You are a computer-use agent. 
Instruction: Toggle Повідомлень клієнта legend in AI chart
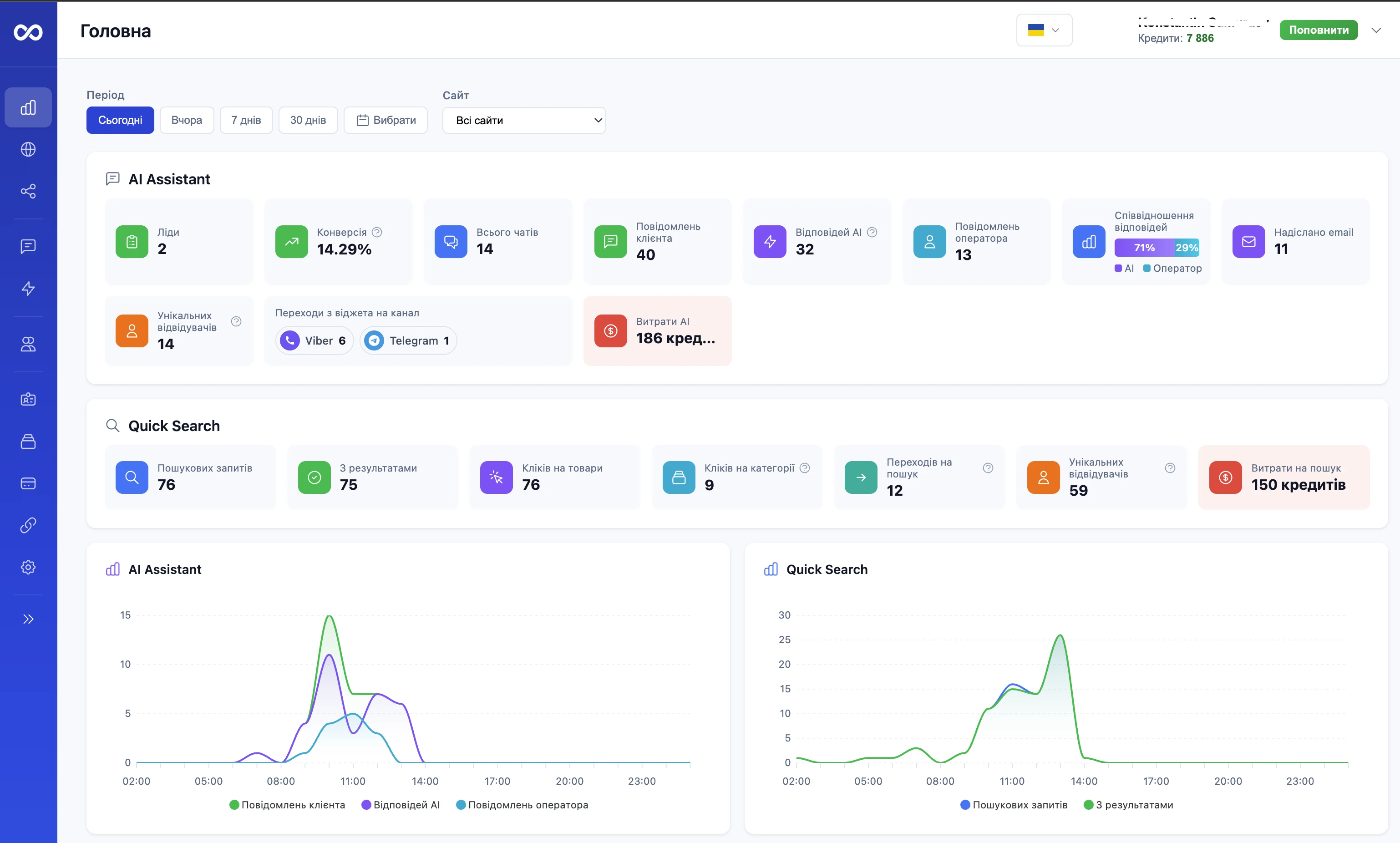(x=287, y=804)
